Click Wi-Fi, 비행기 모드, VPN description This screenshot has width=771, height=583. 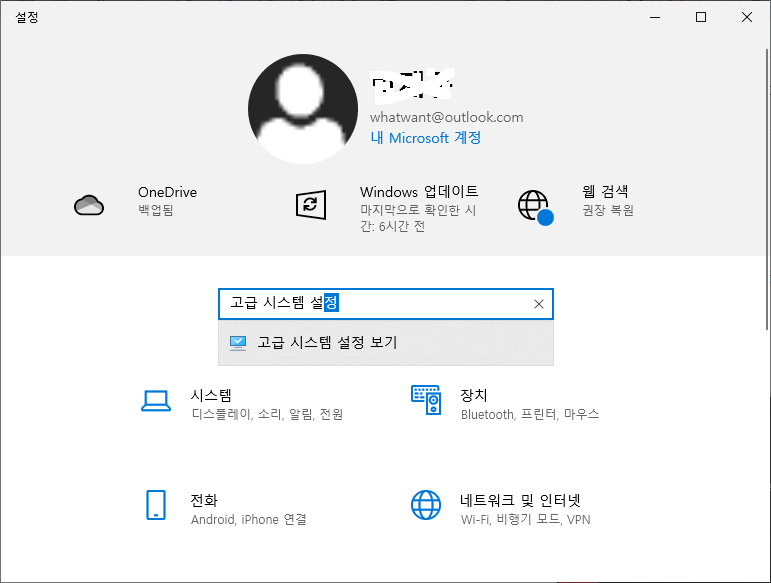coord(526,519)
